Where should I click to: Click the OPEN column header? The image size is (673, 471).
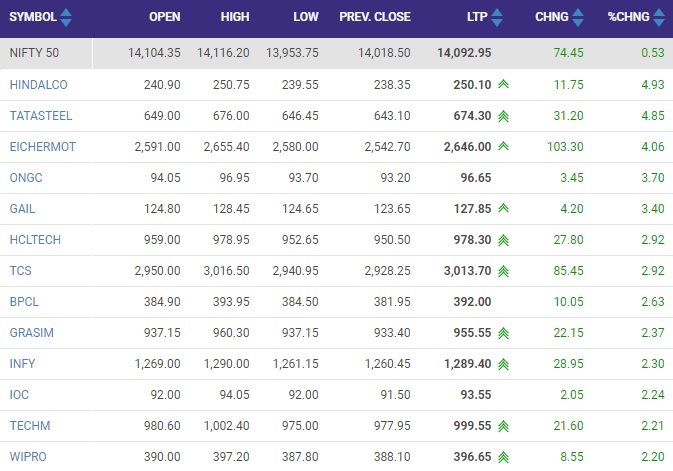[165, 17]
